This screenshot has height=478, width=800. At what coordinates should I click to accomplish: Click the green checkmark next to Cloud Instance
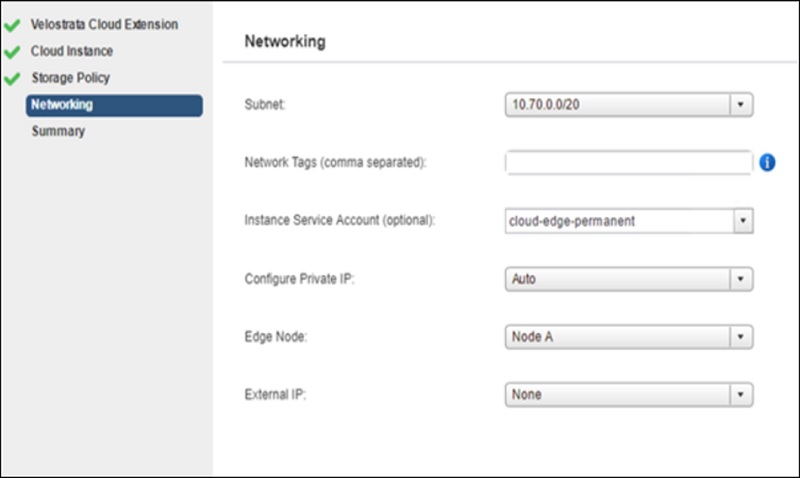(x=12, y=52)
